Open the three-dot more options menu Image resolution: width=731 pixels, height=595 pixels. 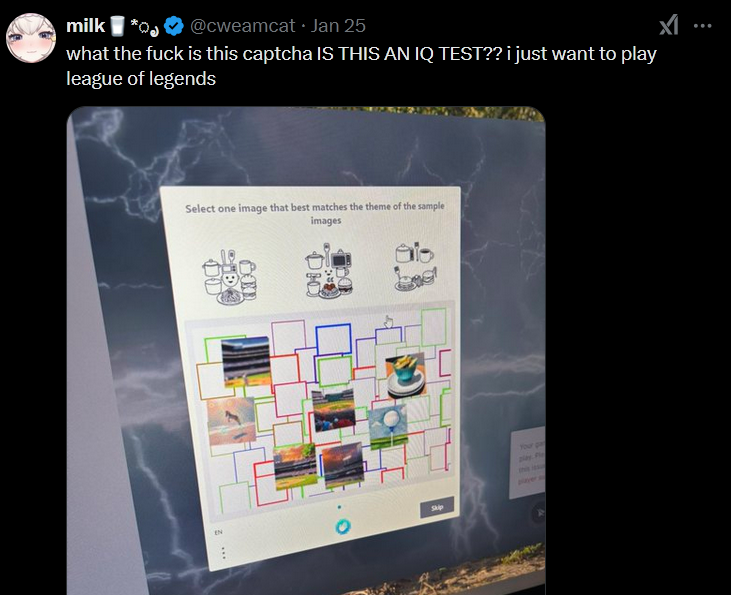703,26
